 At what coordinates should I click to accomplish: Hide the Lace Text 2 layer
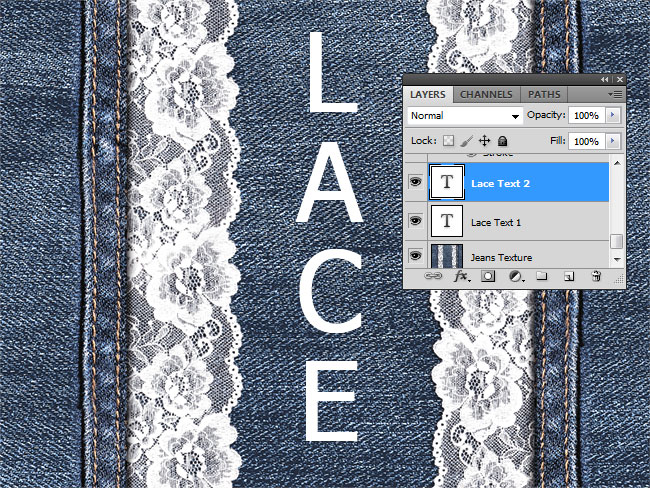coord(415,183)
